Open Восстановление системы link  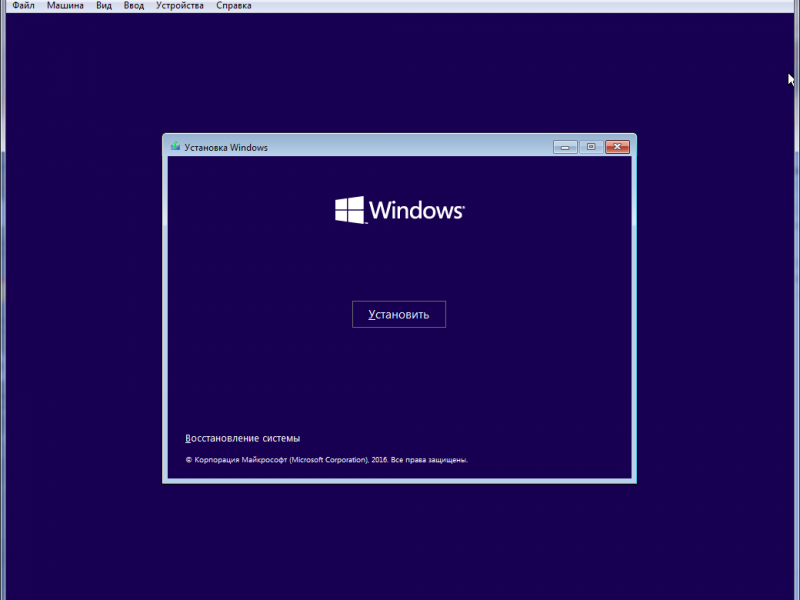click(x=242, y=438)
